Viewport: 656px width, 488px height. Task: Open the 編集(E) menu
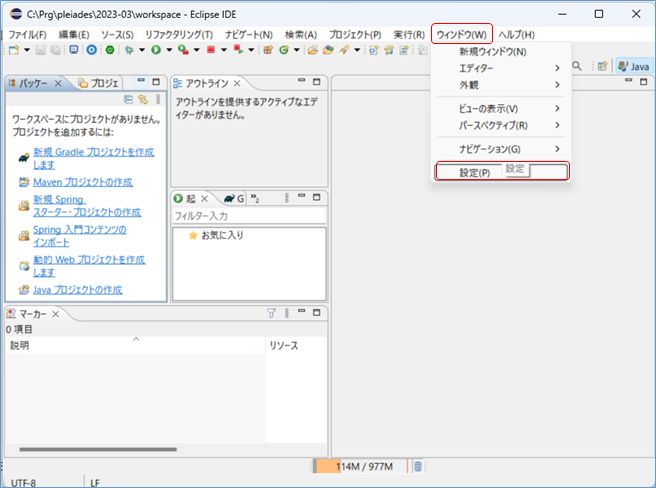74,34
